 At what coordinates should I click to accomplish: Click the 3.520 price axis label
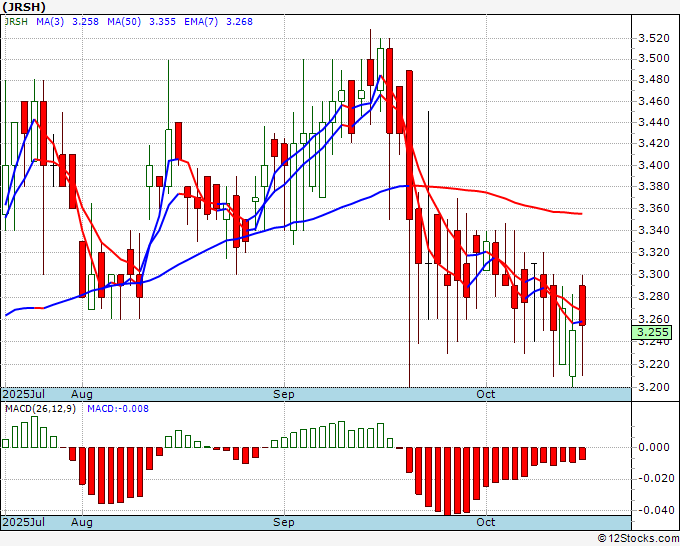coord(654,38)
